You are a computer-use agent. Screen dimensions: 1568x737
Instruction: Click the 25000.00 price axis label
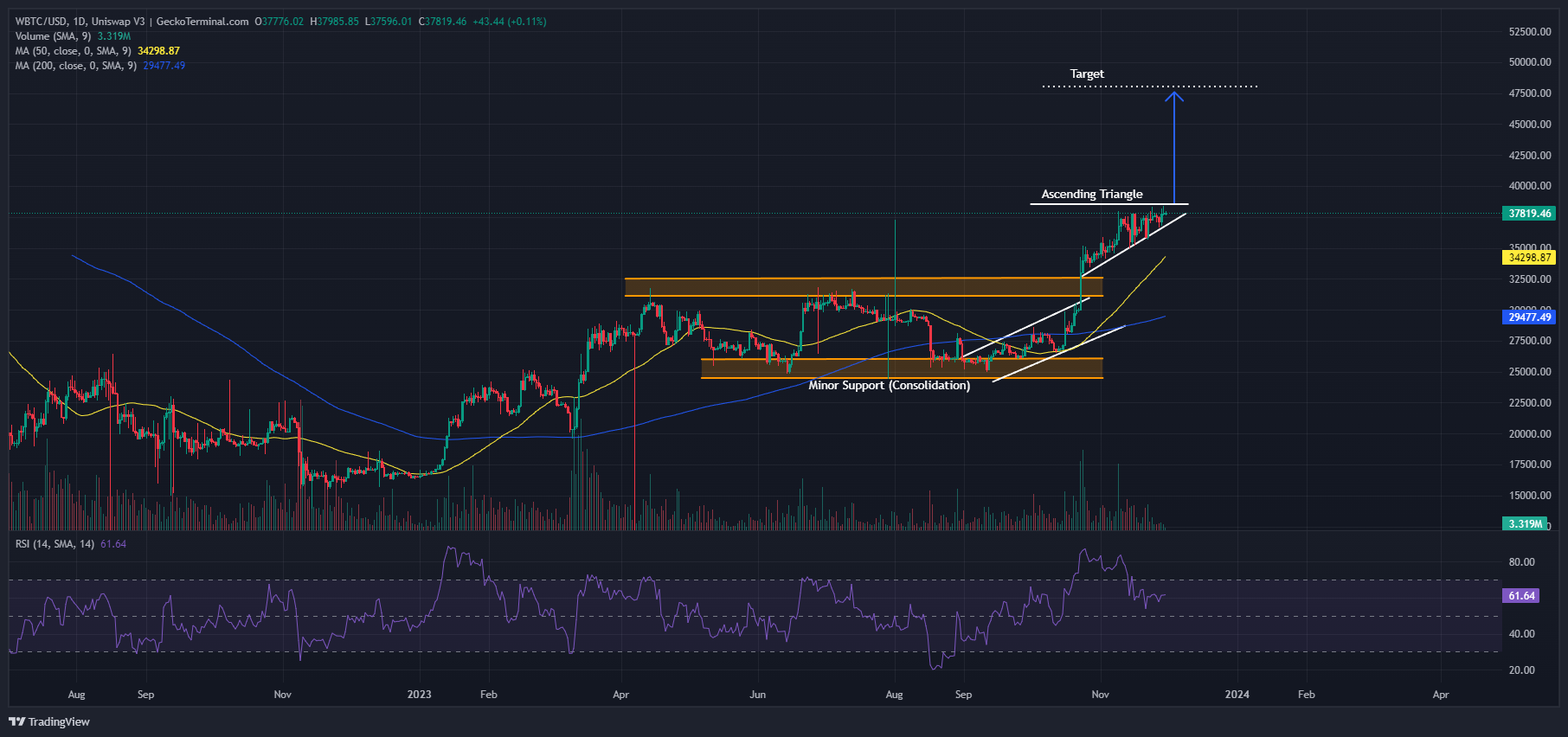1530,372
